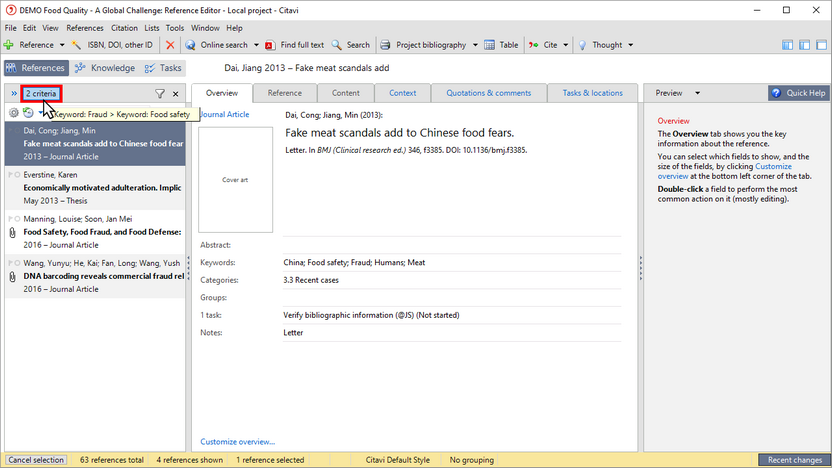Add a new Reference via toolbar
This screenshot has width=832, height=468.
(29, 45)
